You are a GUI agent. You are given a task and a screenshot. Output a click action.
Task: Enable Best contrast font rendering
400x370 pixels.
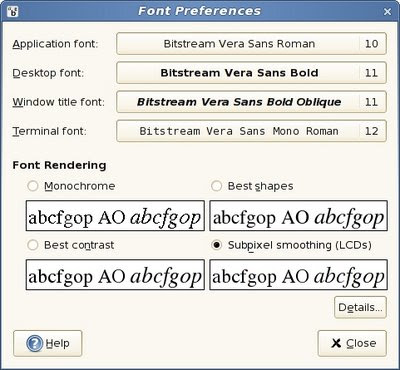[x=33, y=245]
